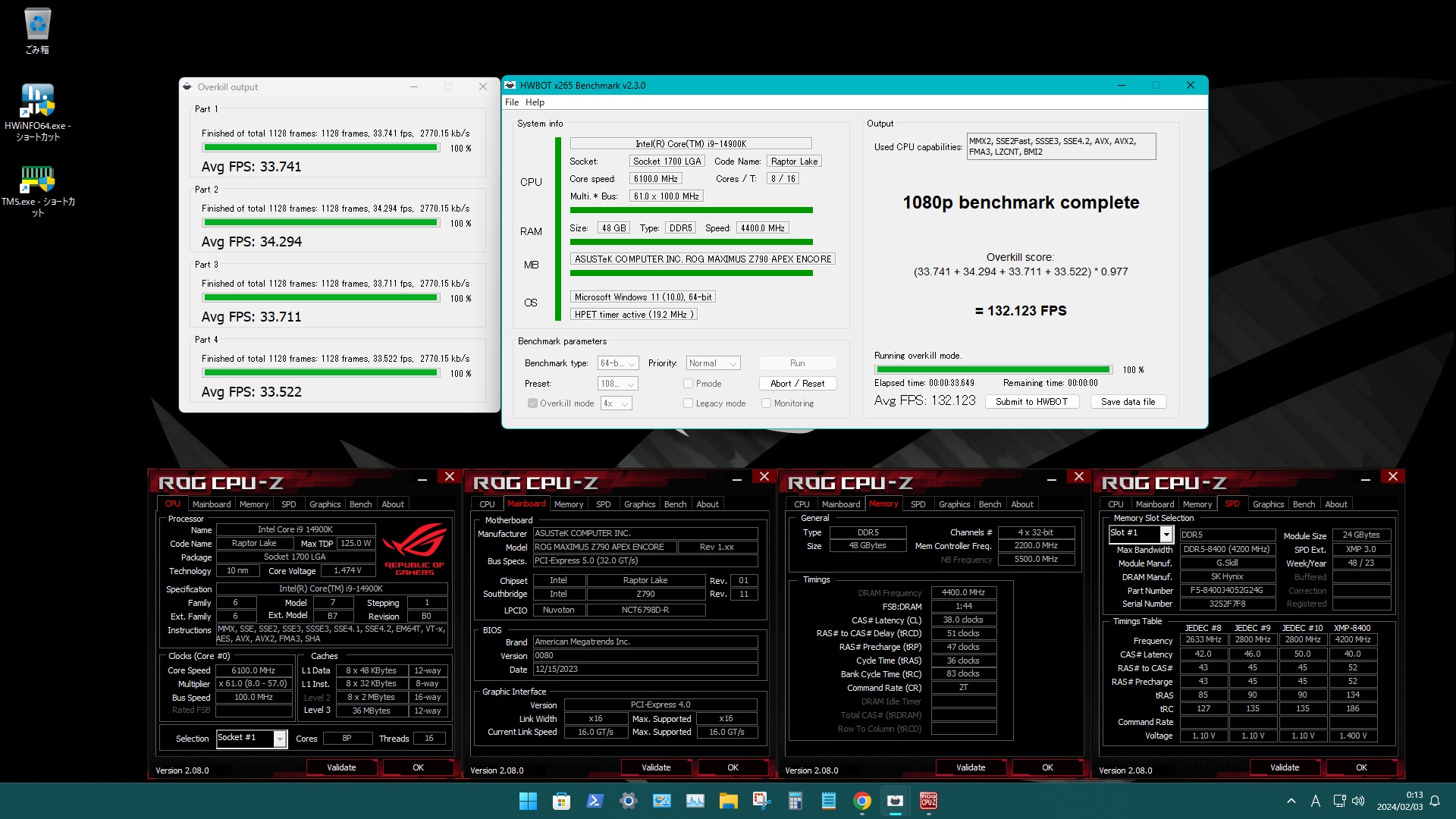Click Avg FPS: 34.294 in Part 2
This screenshot has height=819, width=1456.
point(252,242)
